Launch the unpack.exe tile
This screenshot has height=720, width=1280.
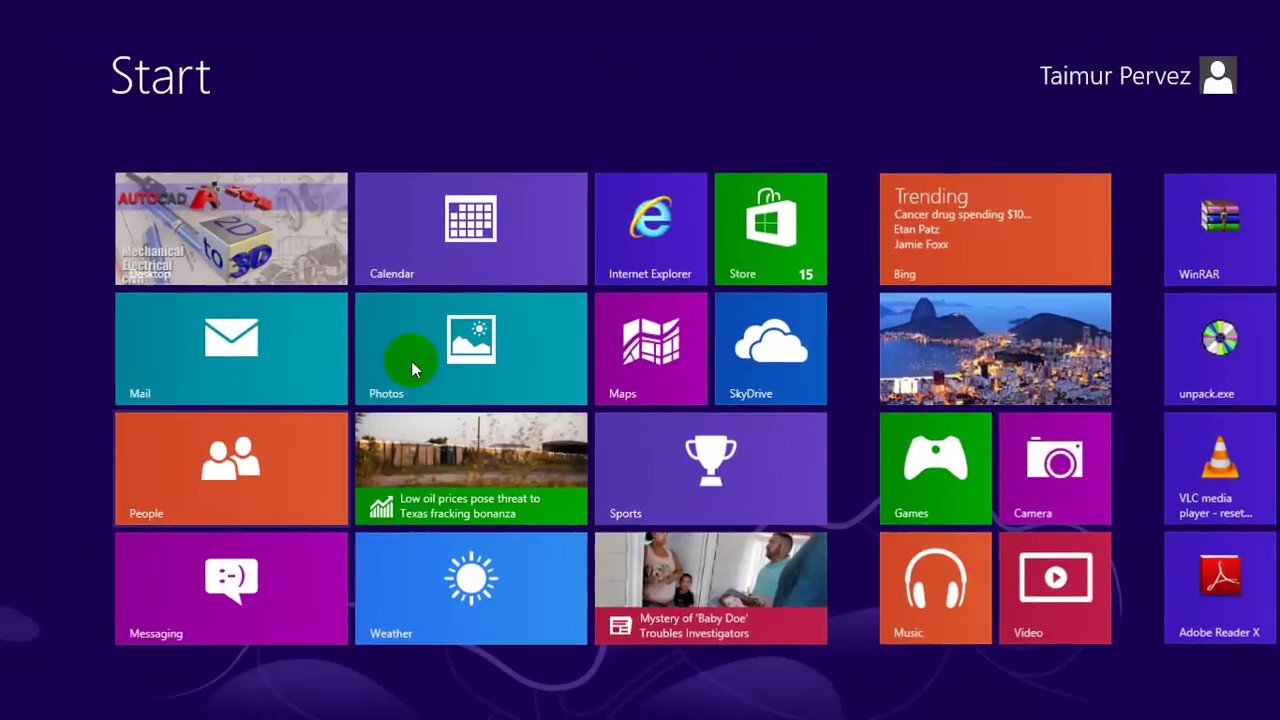pos(1220,349)
